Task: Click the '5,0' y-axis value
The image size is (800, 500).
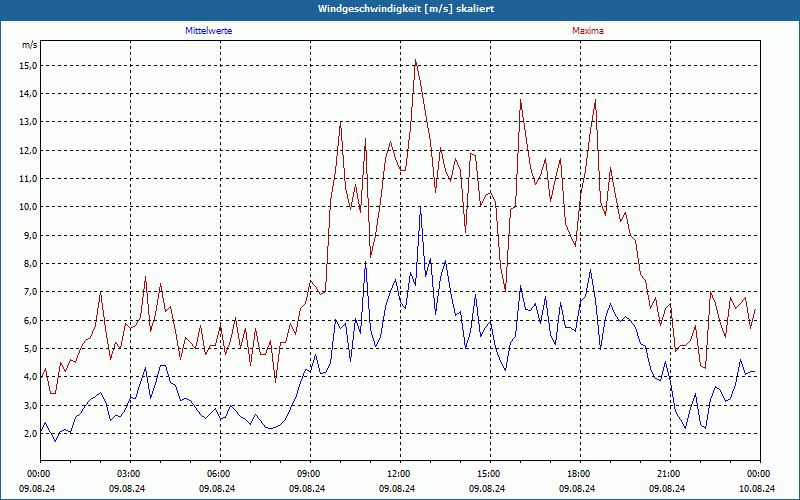Action: (x=30, y=348)
